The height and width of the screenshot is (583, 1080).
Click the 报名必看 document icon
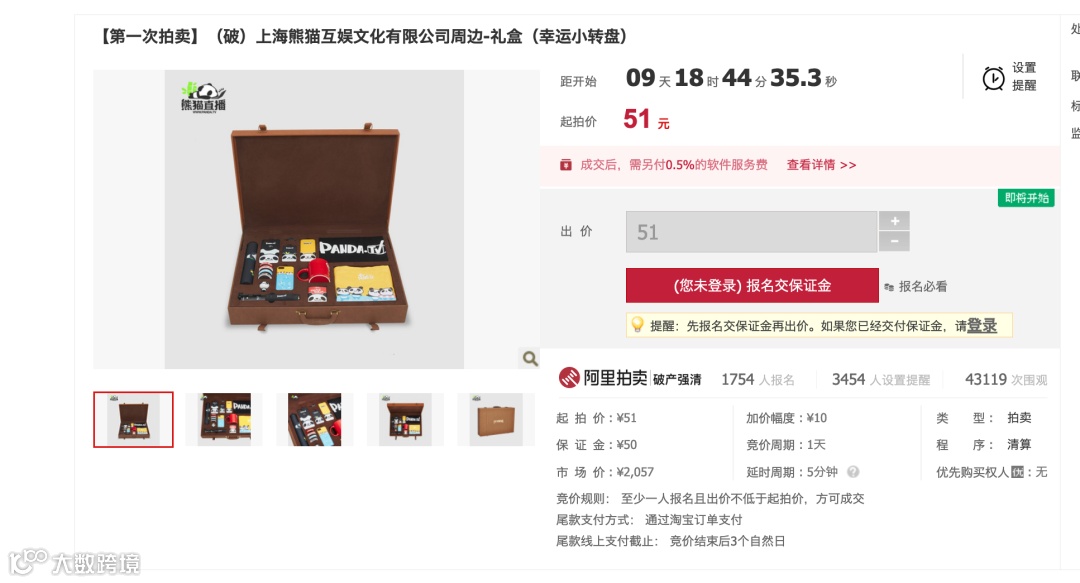889,287
